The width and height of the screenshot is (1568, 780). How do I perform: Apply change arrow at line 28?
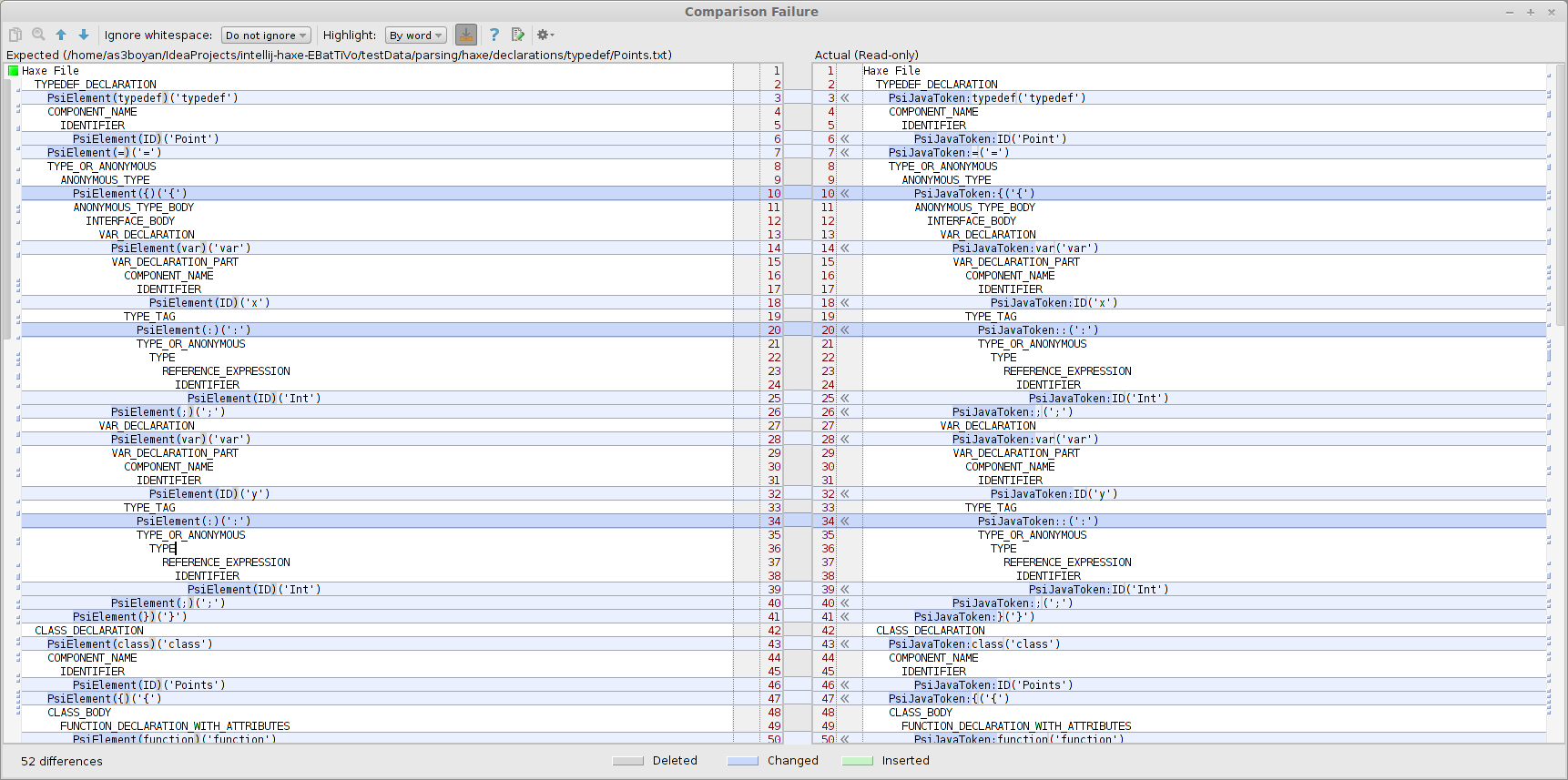click(845, 440)
